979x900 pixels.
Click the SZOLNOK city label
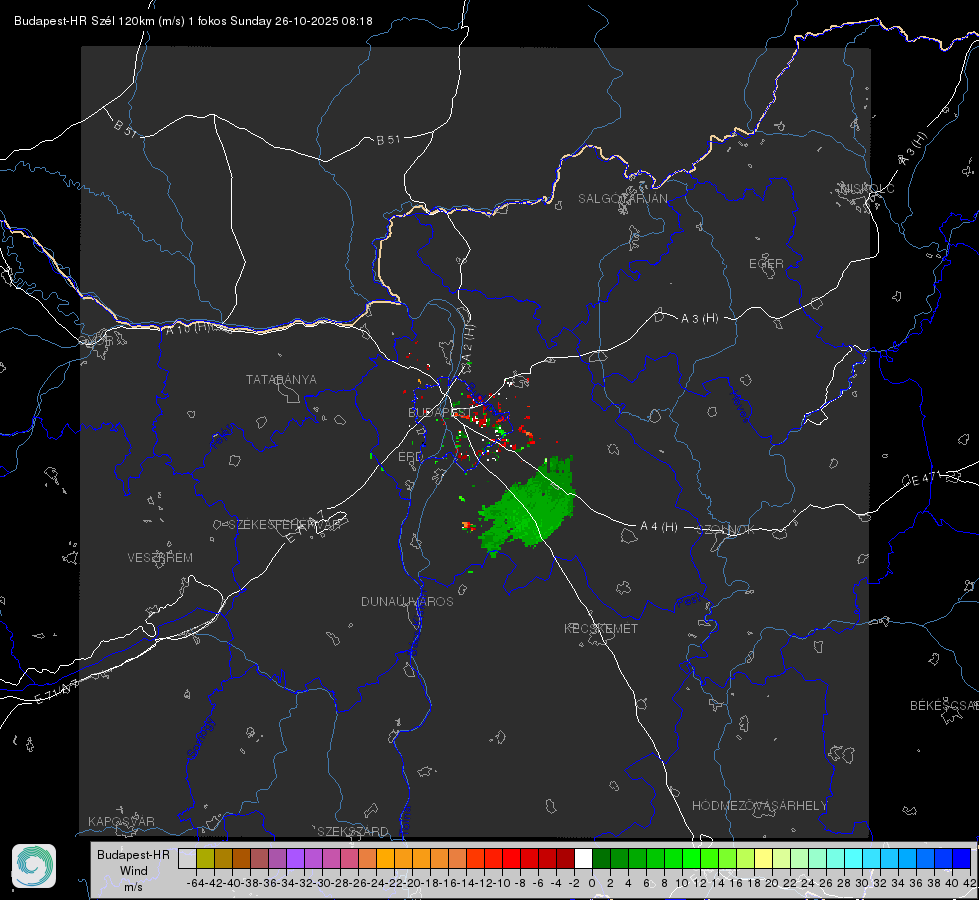click(x=726, y=529)
